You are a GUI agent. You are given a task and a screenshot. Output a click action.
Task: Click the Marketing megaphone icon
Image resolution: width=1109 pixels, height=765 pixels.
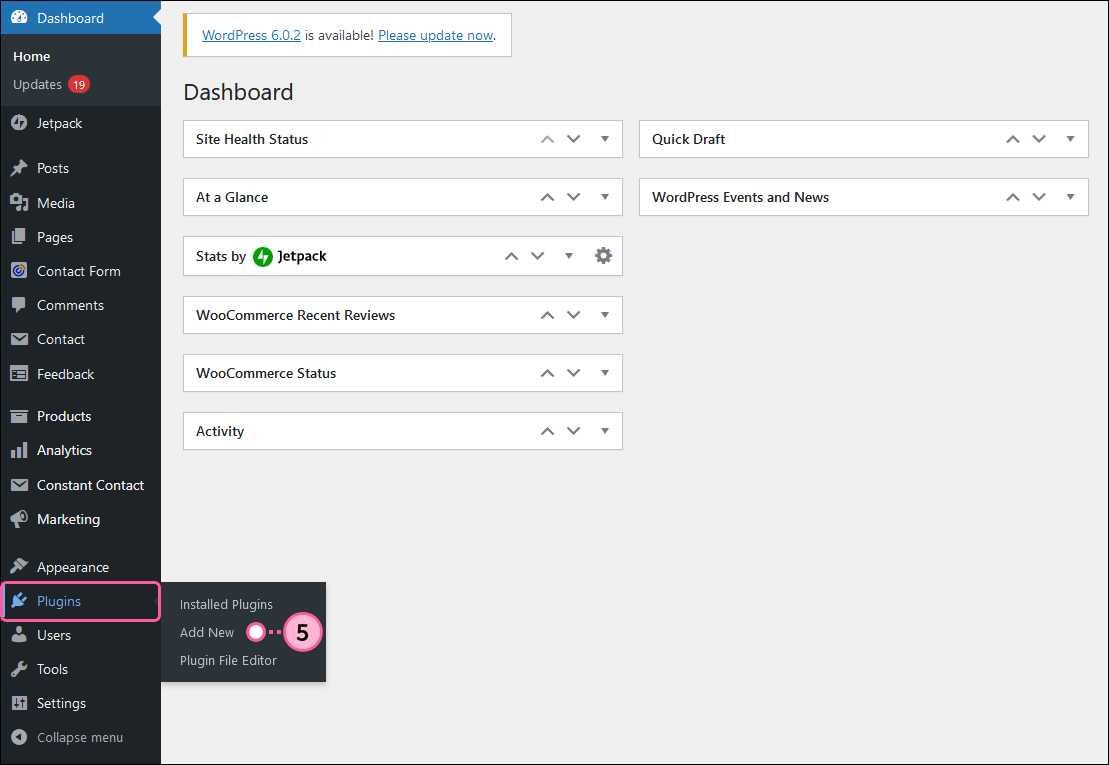pyautogui.click(x=19, y=519)
